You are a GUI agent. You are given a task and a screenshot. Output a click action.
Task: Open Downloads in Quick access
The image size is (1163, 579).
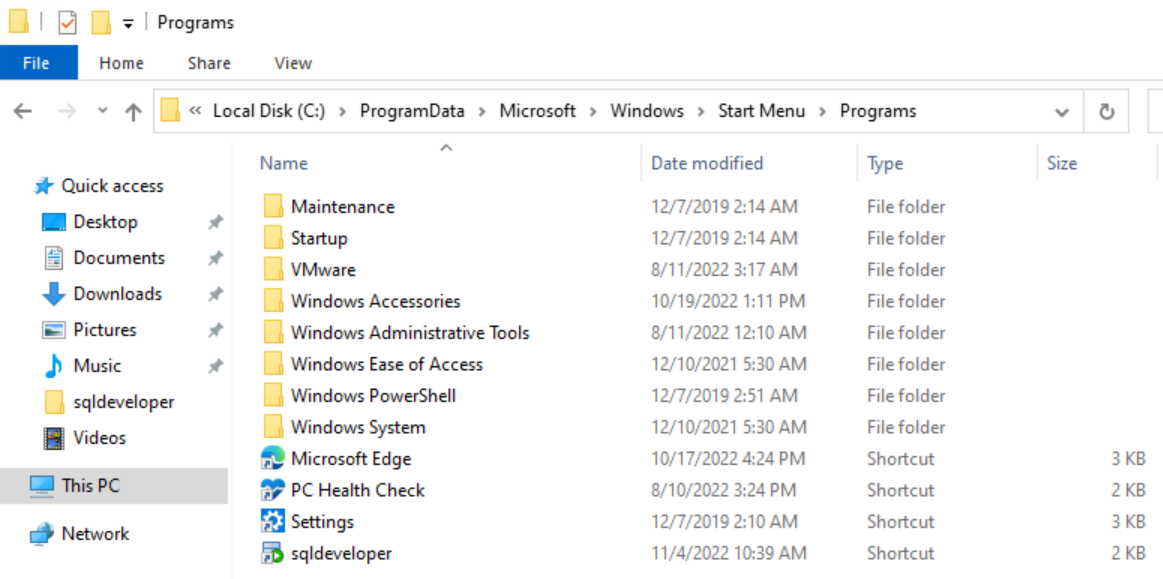pyautogui.click(x=117, y=294)
